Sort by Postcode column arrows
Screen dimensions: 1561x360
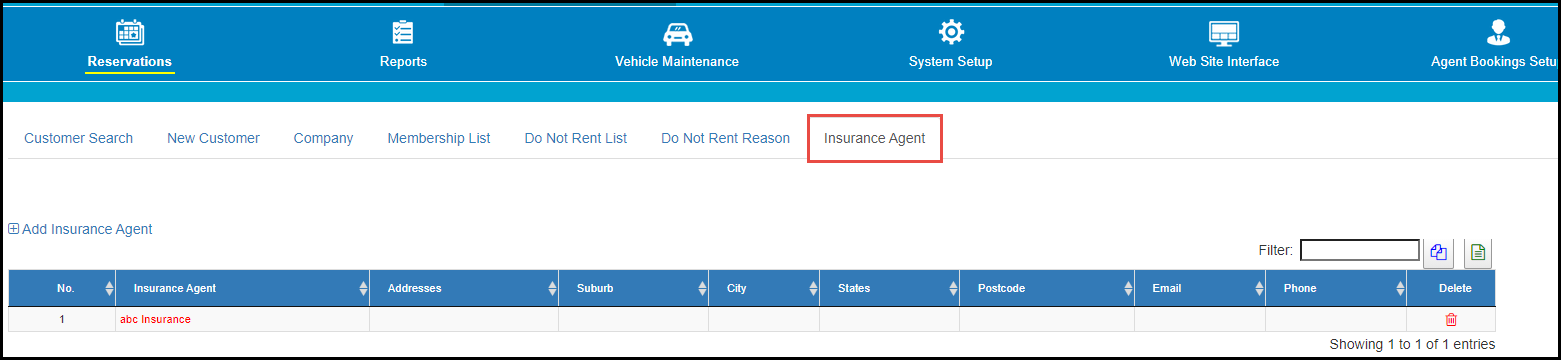(1127, 288)
